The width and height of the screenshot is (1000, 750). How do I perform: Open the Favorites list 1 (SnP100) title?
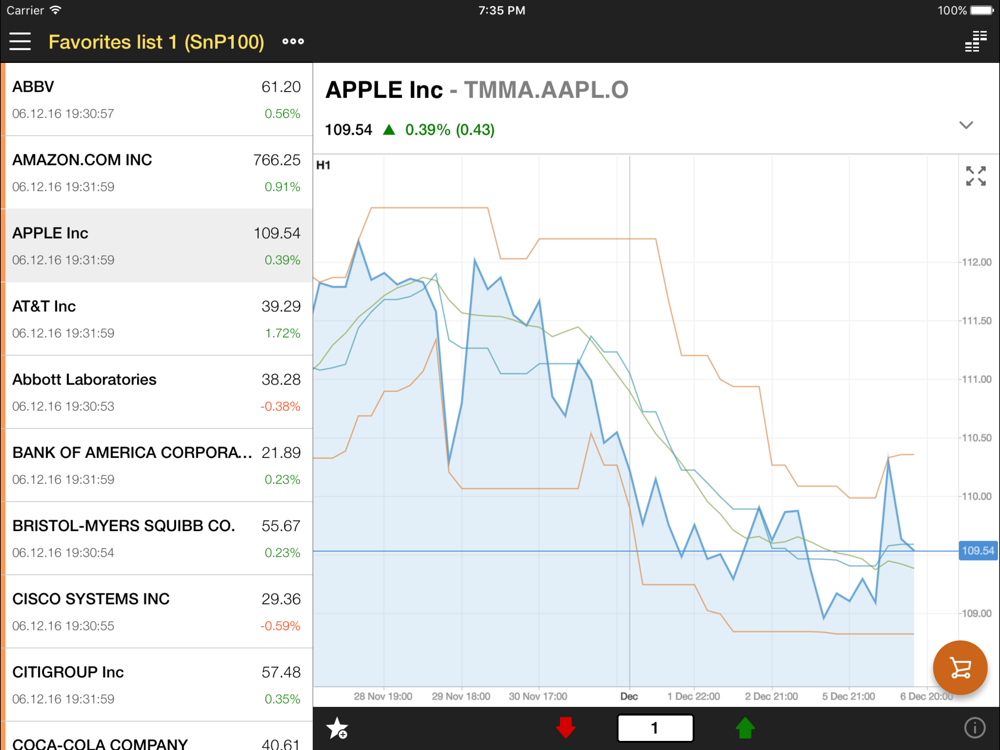click(156, 42)
